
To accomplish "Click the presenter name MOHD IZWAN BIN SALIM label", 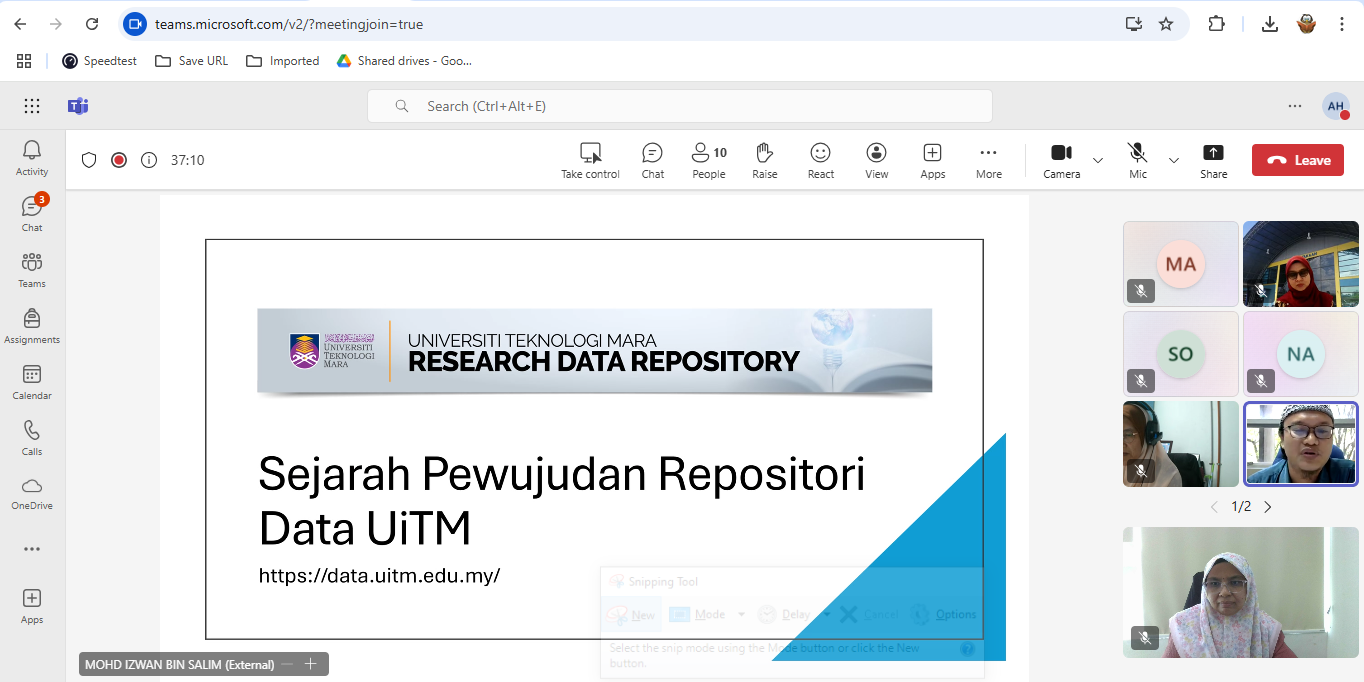I will 179,664.
